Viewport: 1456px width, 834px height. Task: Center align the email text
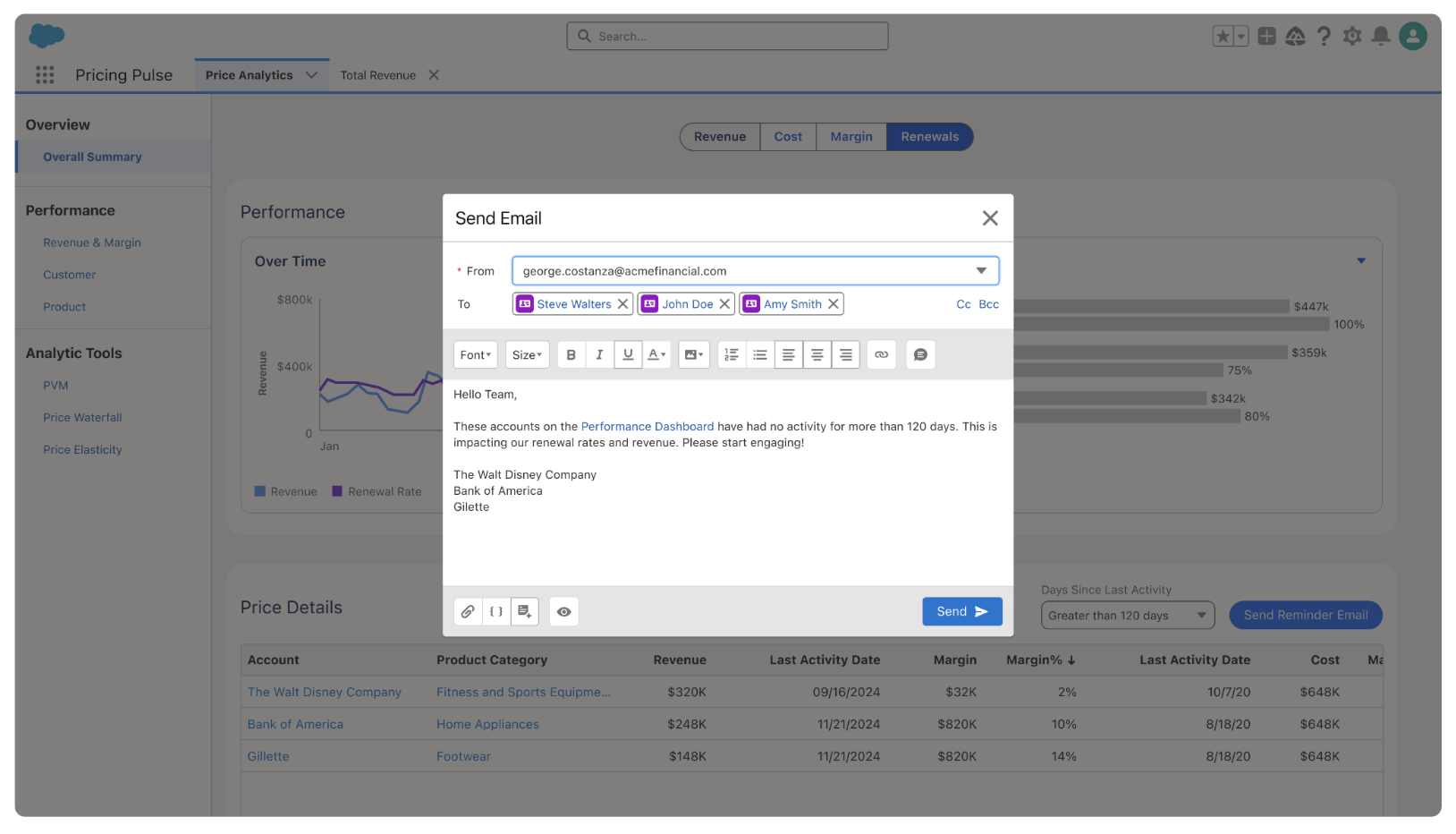(x=817, y=355)
